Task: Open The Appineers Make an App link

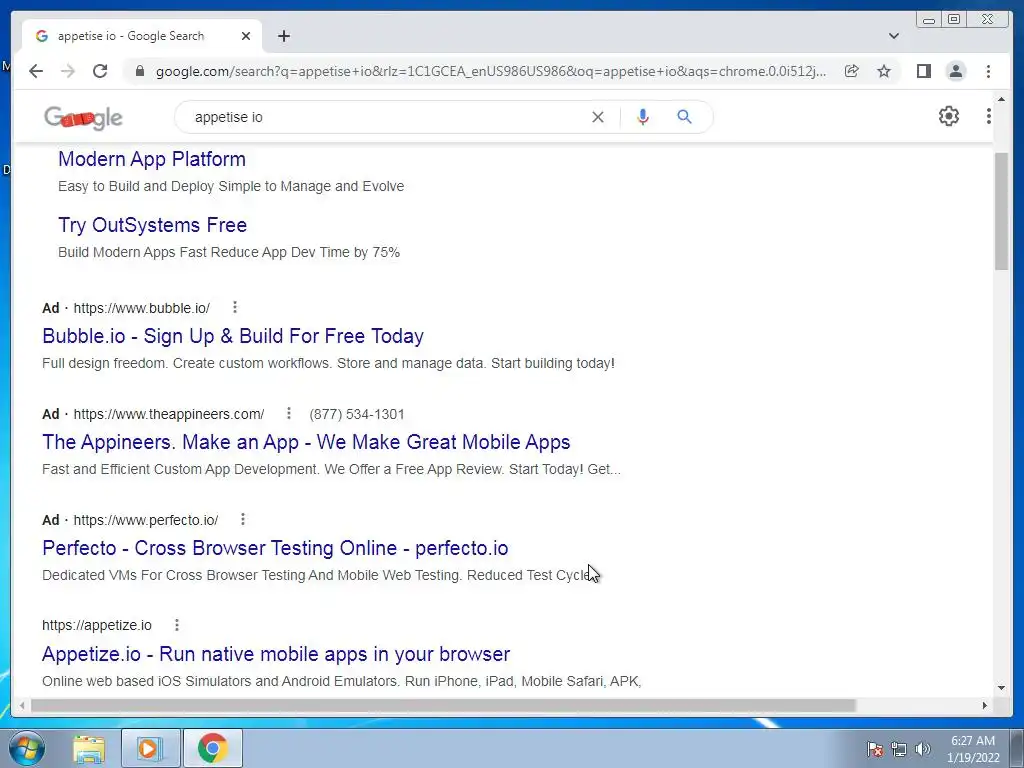Action: click(x=306, y=442)
